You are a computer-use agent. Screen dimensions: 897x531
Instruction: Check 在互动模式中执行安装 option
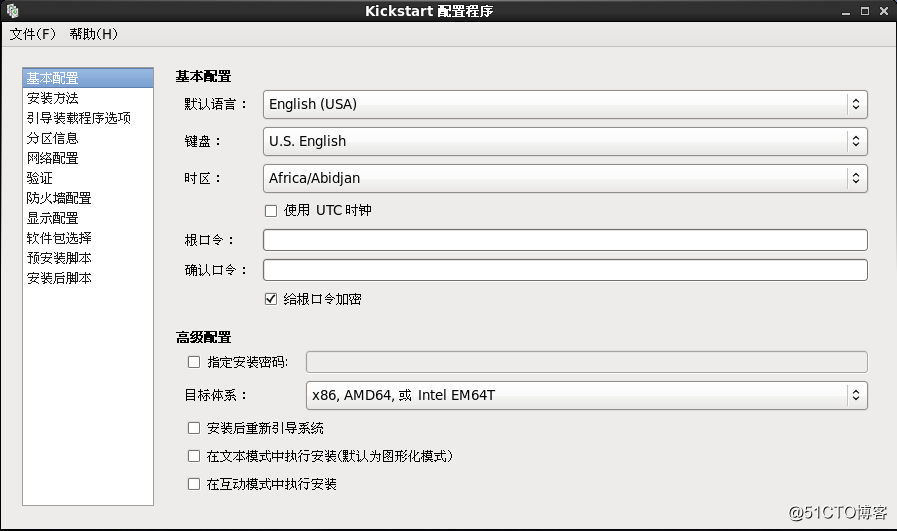[194, 484]
